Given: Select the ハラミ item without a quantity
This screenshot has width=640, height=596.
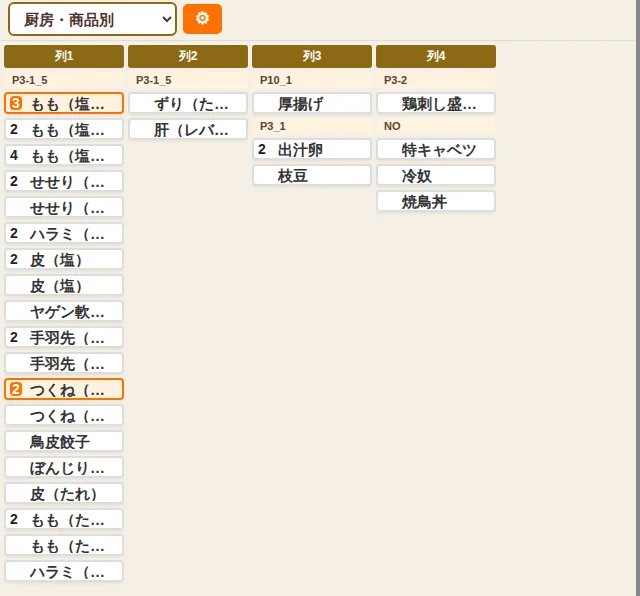Looking at the screenshot, I should [x=64, y=572].
